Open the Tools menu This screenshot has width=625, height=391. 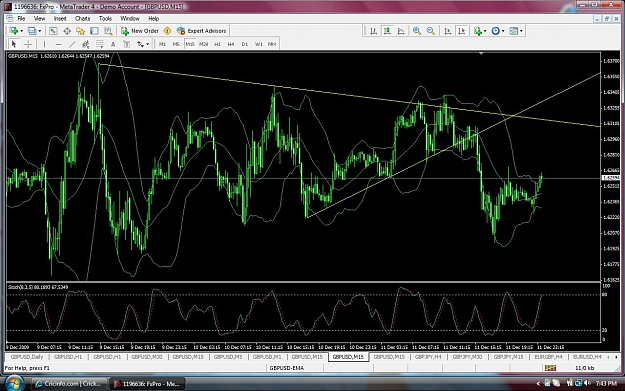pos(105,19)
